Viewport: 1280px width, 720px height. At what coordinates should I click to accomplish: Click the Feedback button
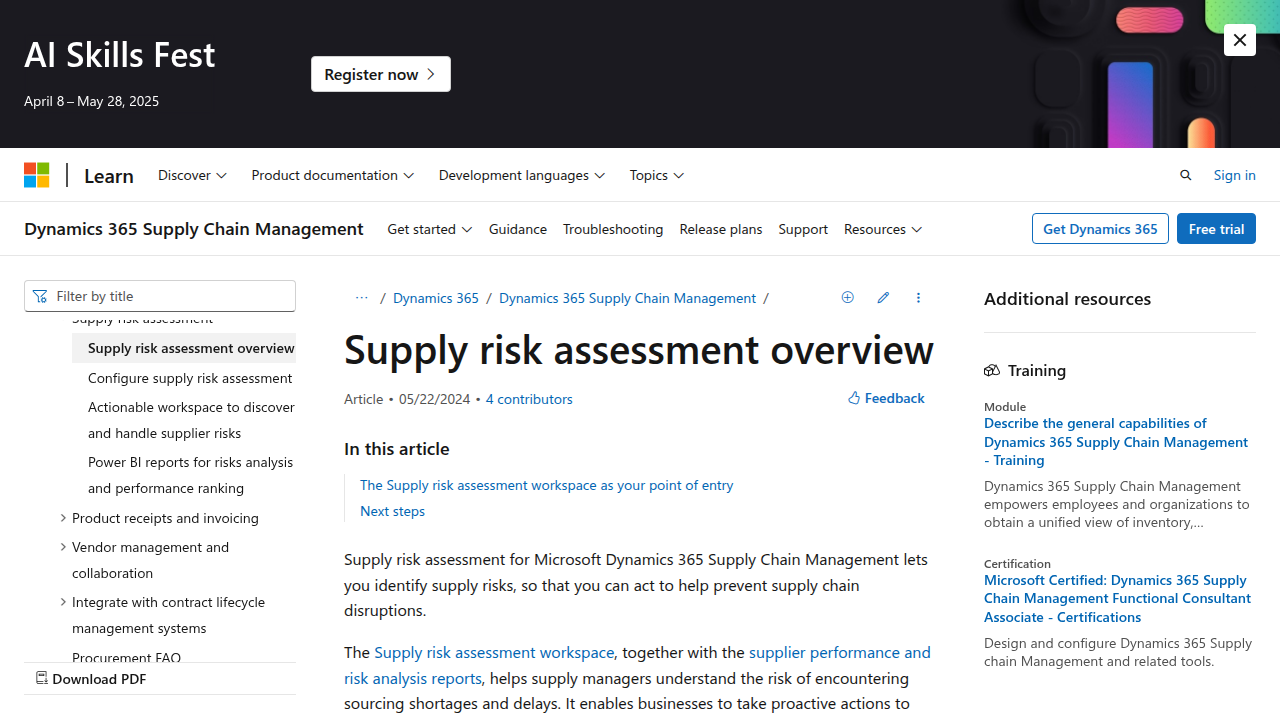886,398
